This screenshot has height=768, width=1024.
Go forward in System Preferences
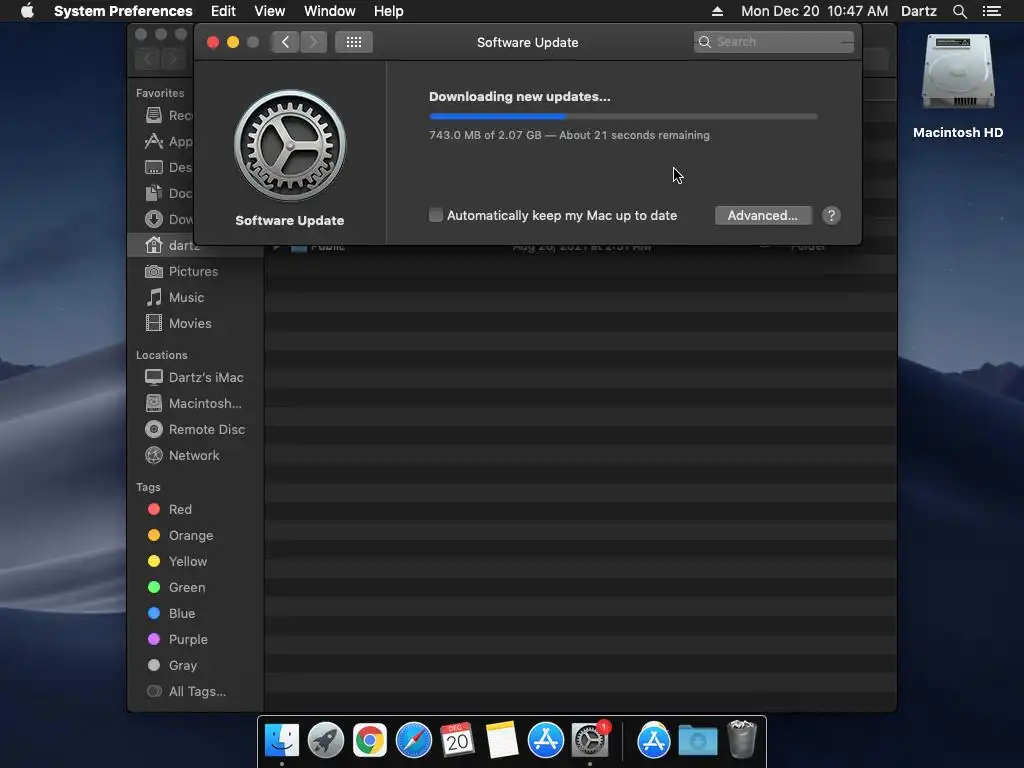[x=313, y=42]
